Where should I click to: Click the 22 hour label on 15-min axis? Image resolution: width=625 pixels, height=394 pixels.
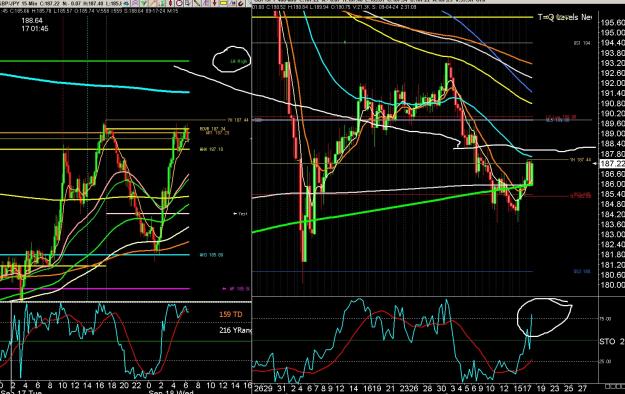(x=137, y=385)
